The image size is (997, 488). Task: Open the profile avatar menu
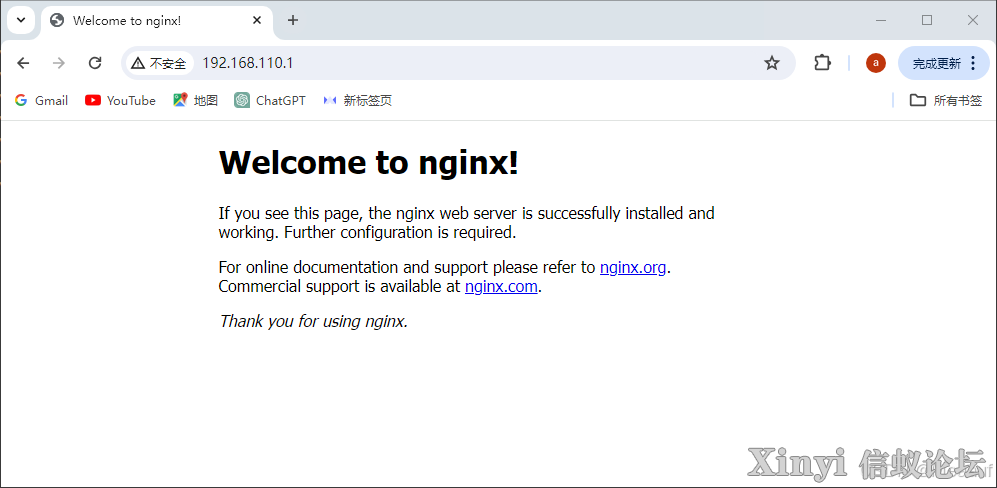(876, 63)
